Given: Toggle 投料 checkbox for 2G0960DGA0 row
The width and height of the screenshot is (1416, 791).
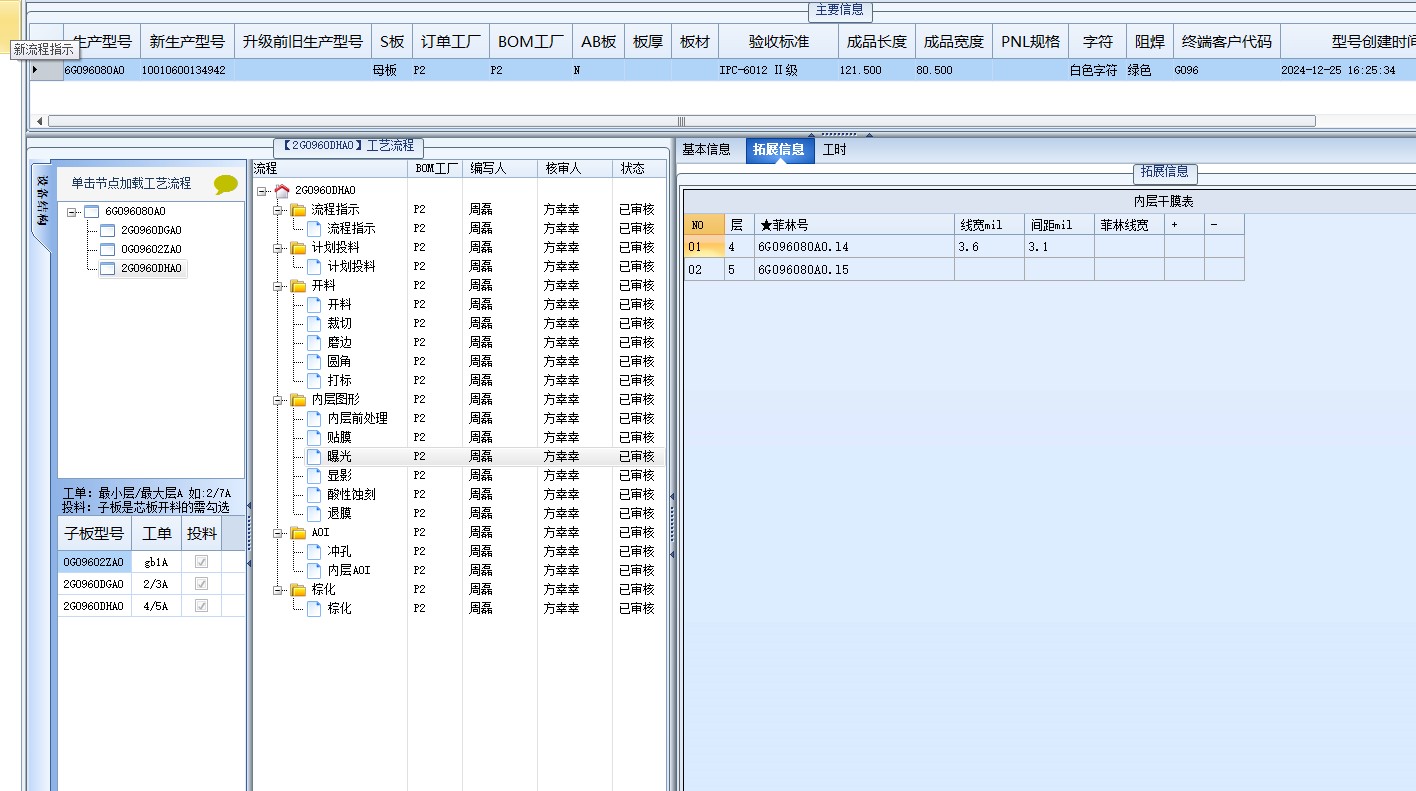Looking at the screenshot, I should [201, 584].
